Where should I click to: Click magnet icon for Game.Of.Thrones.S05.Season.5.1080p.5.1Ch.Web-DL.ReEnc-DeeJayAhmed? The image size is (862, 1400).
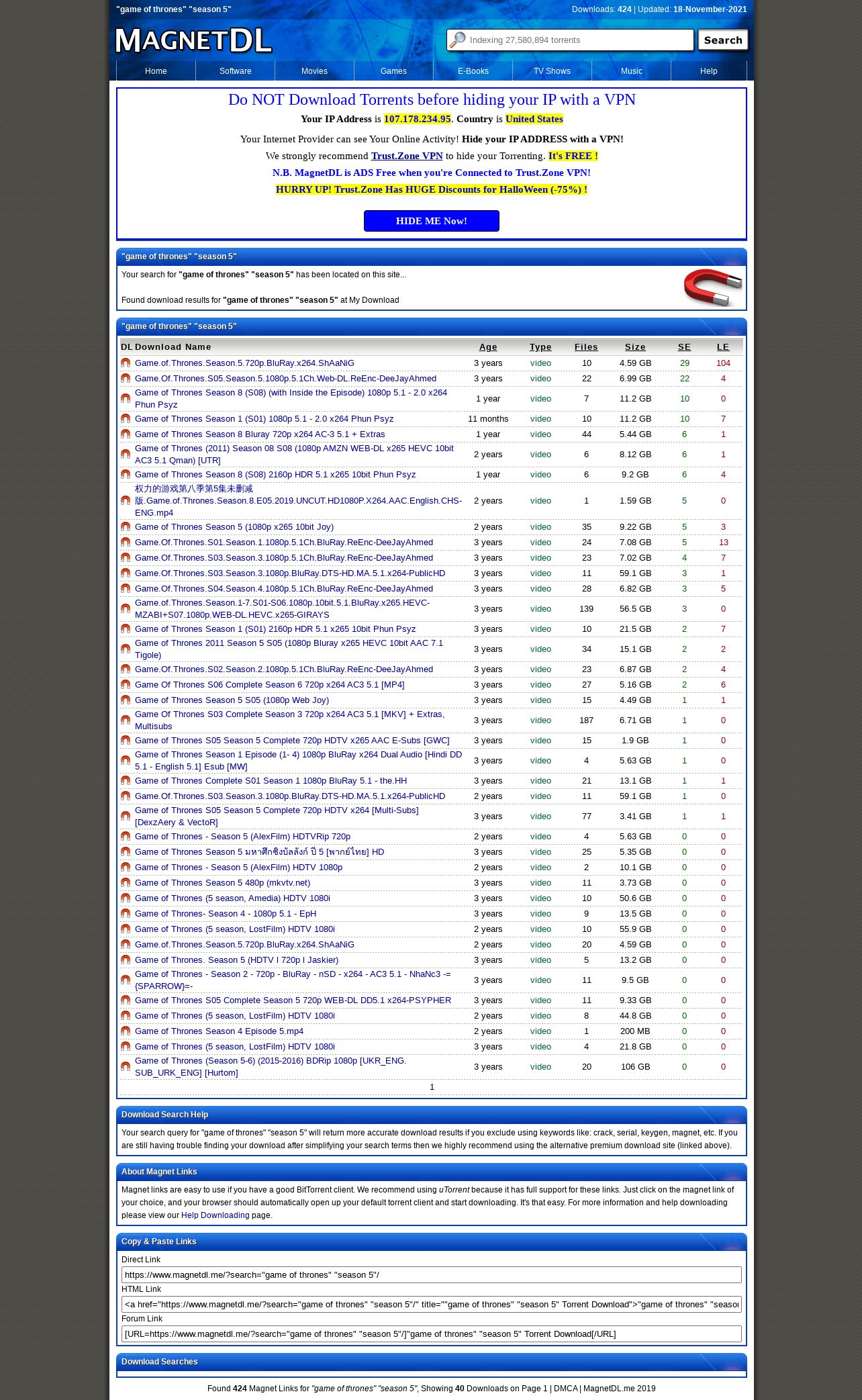point(126,379)
